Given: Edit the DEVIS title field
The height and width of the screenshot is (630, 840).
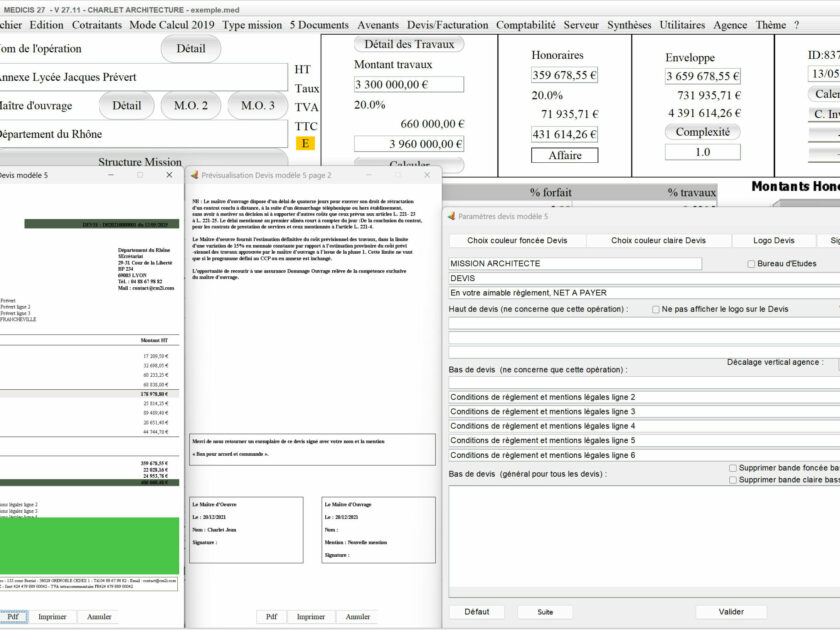Looking at the screenshot, I should (x=644, y=279).
